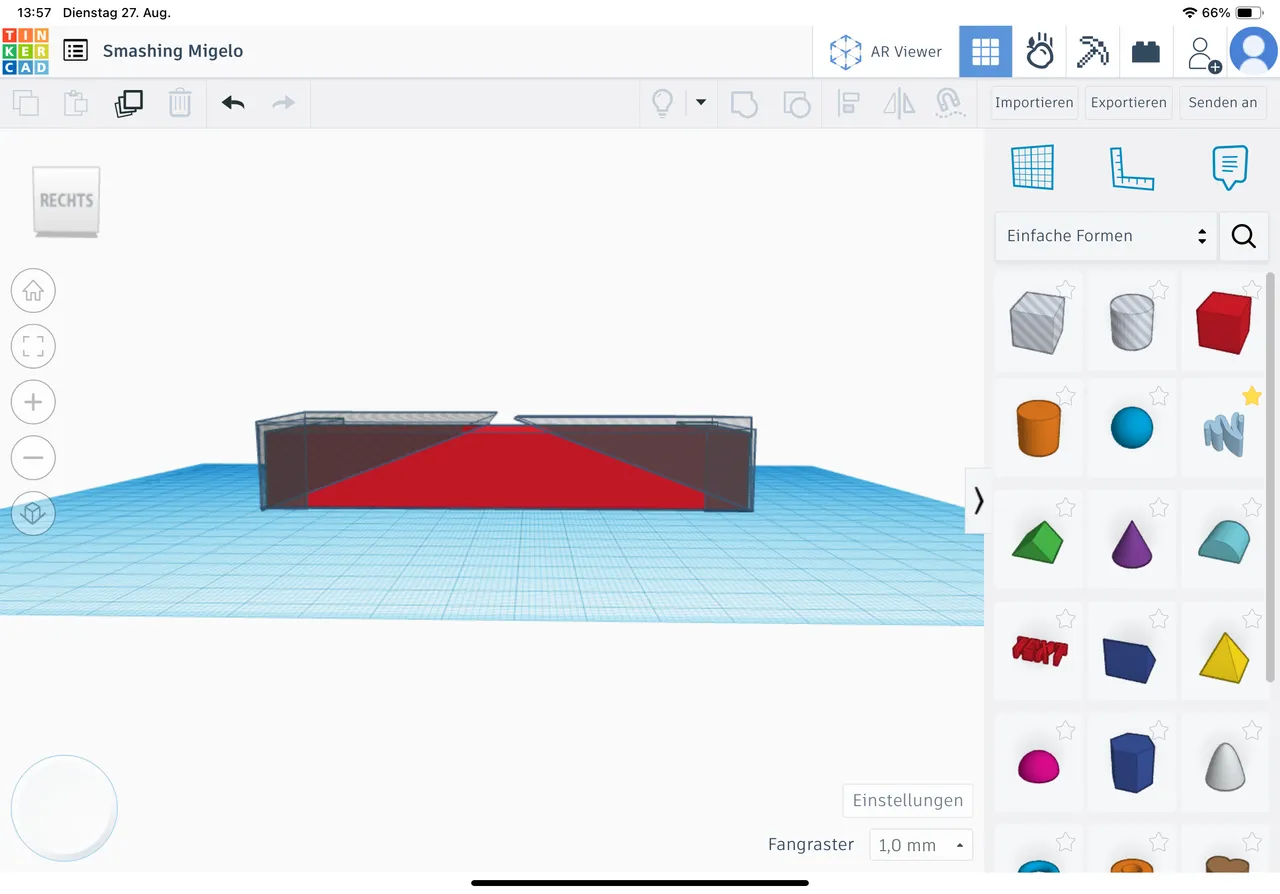Open the Notes tool
Viewport: 1280px width, 894px height.
[x=1230, y=167]
